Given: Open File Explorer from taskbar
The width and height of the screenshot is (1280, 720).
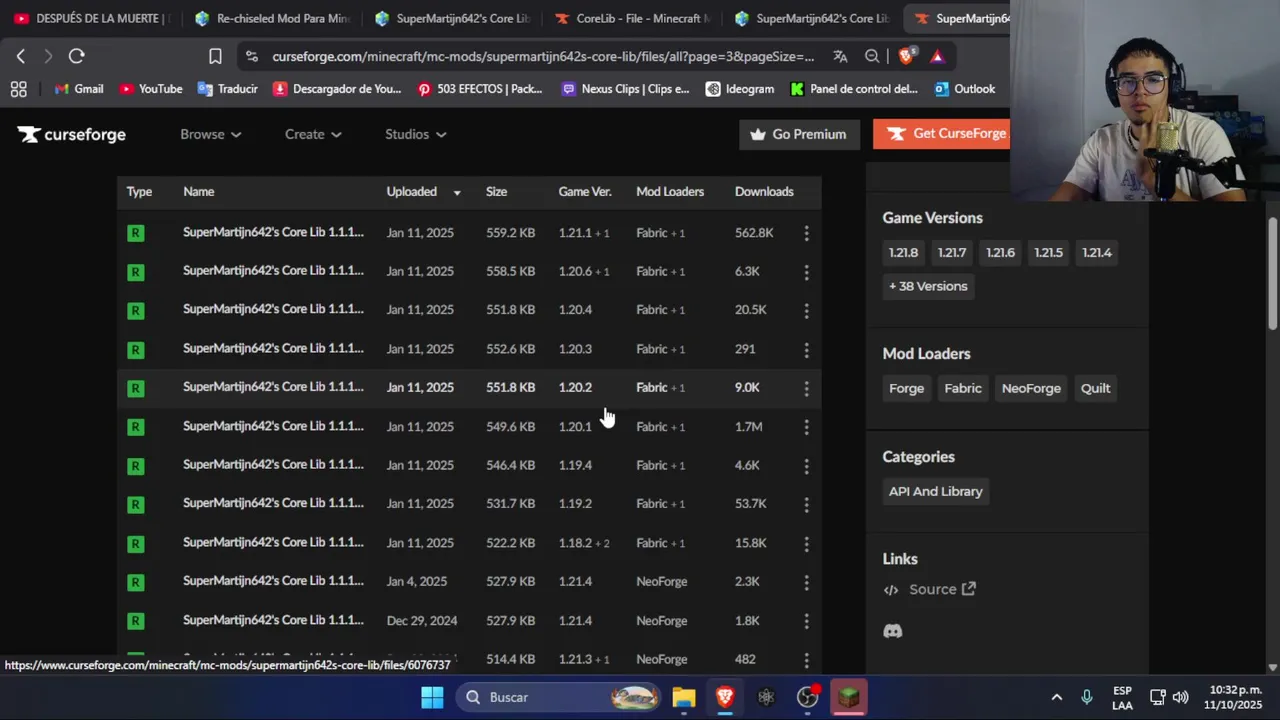Looking at the screenshot, I should [684, 697].
